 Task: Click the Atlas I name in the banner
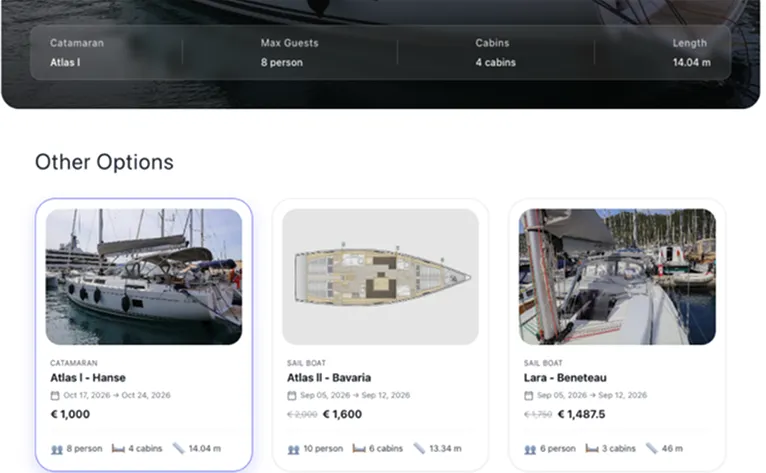[x=65, y=63]
